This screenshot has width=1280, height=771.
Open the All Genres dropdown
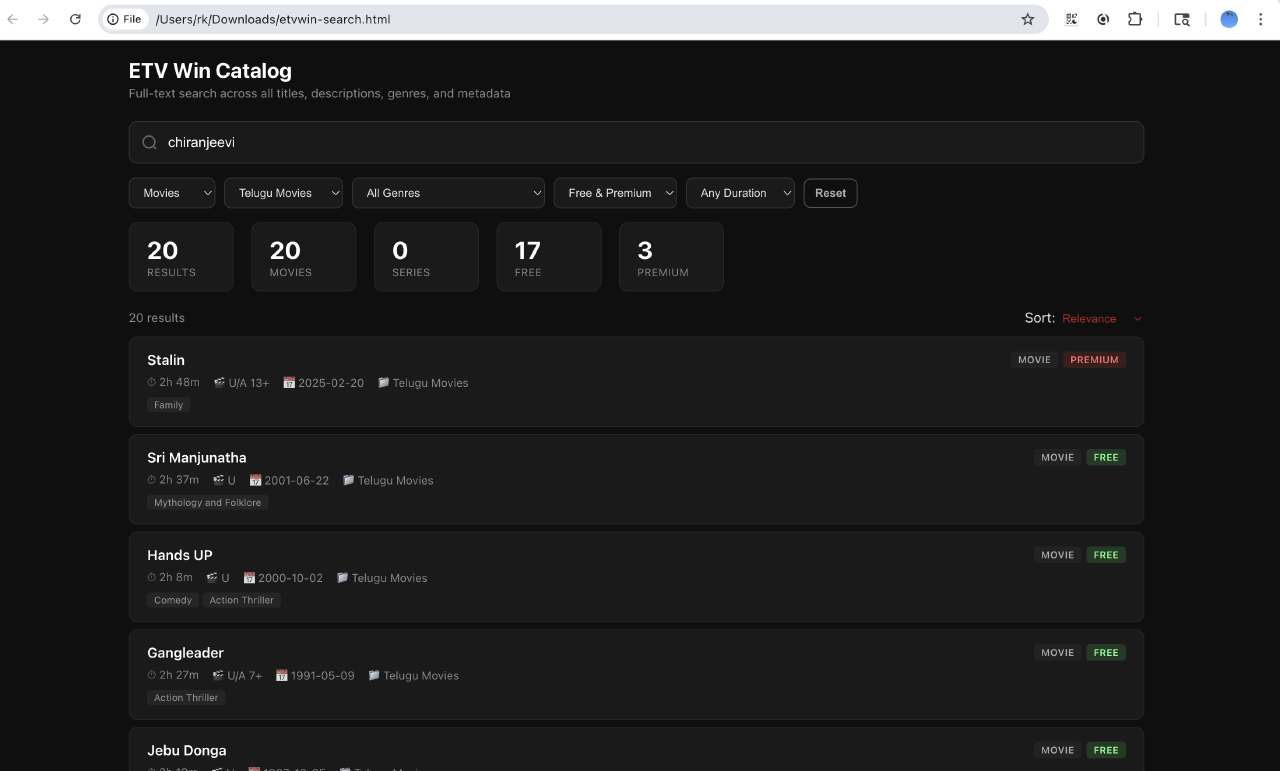pyautogui.click(x=448, y=192)
